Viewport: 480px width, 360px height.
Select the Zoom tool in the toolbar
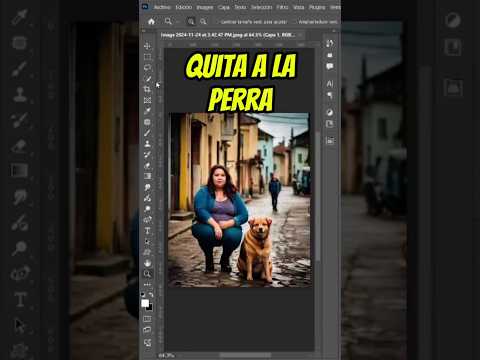(147, 274)
